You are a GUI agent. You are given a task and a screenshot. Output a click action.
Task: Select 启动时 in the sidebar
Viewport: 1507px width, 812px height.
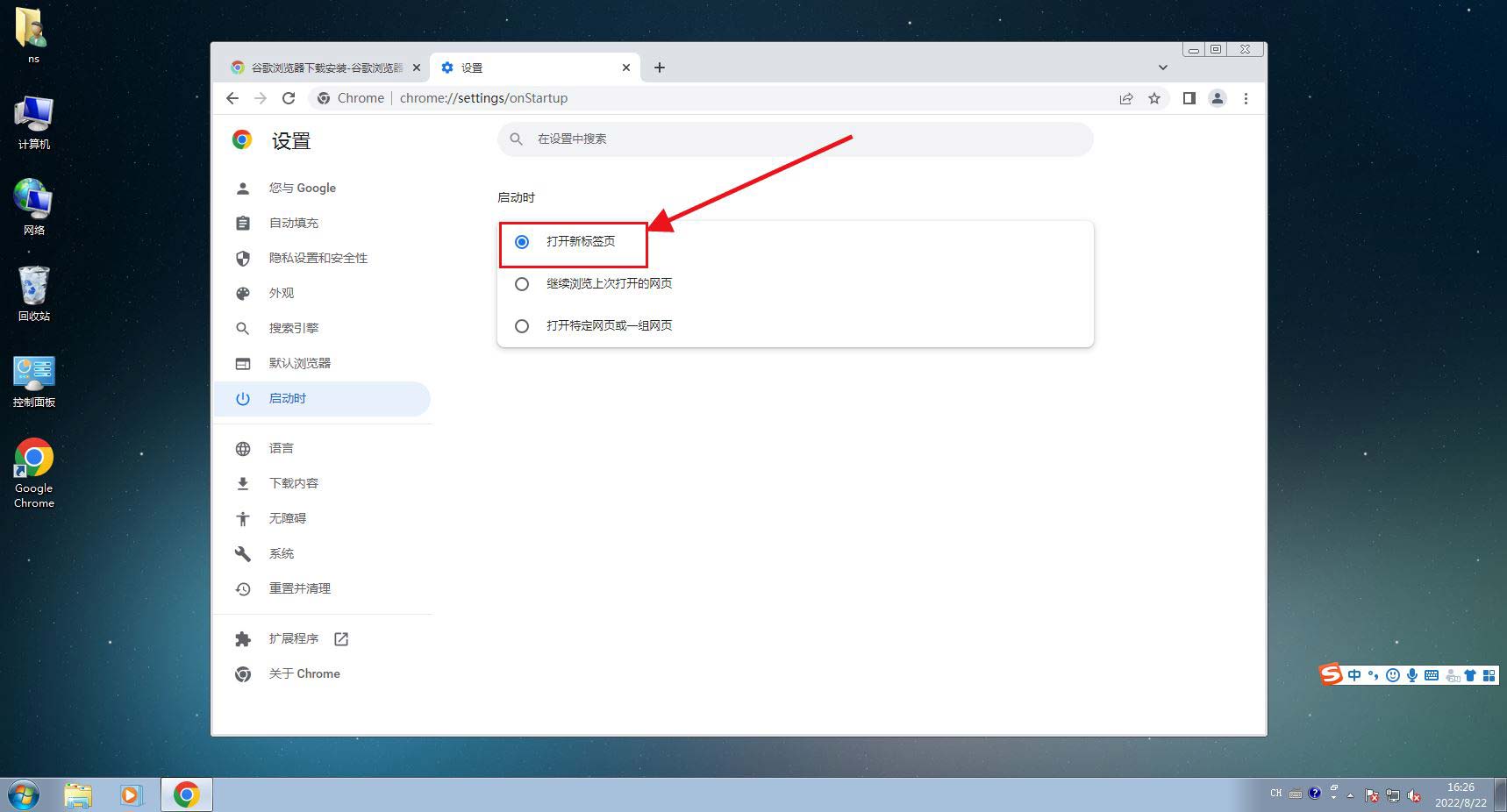322,398
